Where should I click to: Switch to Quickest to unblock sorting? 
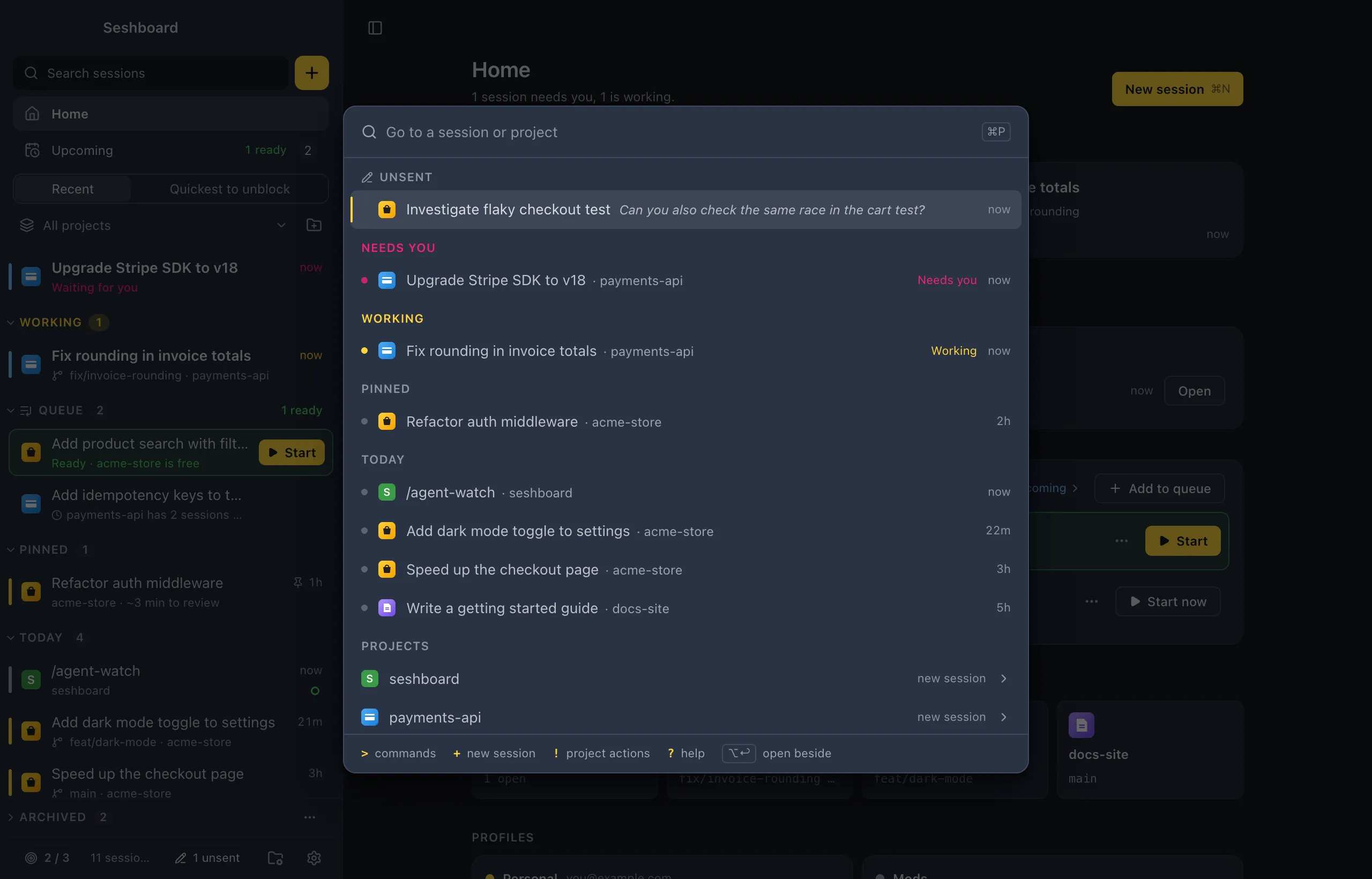[229, 189]
